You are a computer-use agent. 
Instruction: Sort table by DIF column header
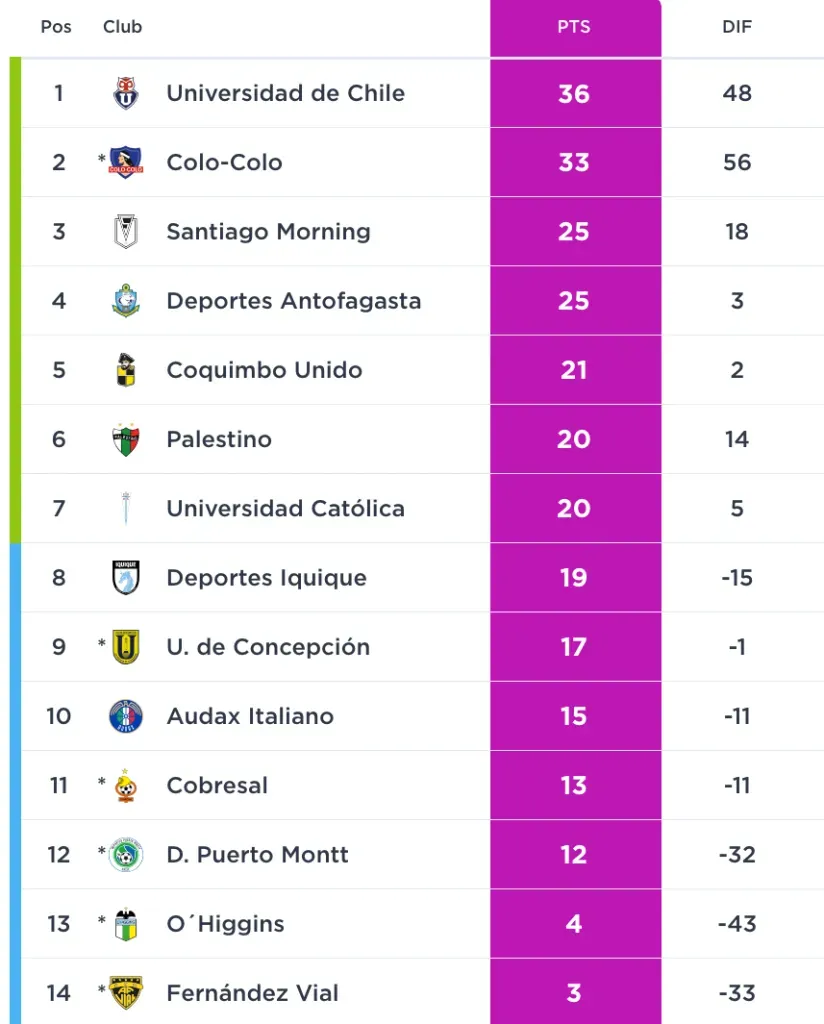(737, 27)
